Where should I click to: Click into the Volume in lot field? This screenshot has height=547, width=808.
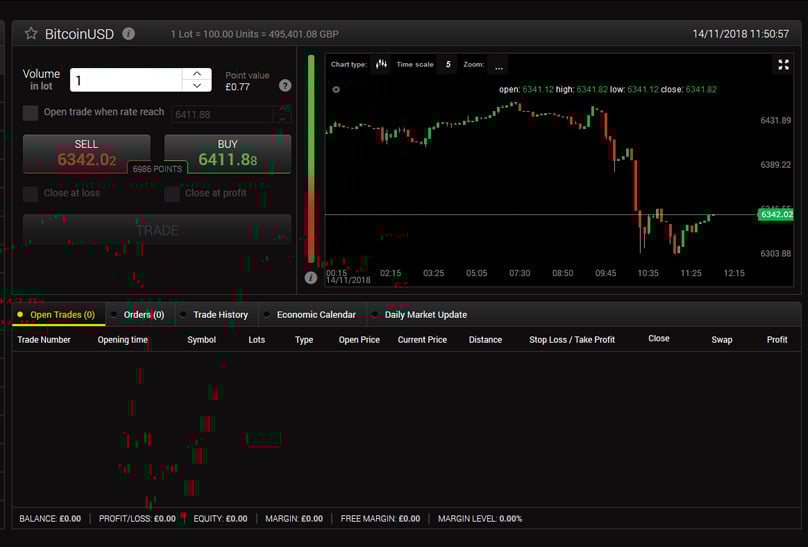[125, 80]
